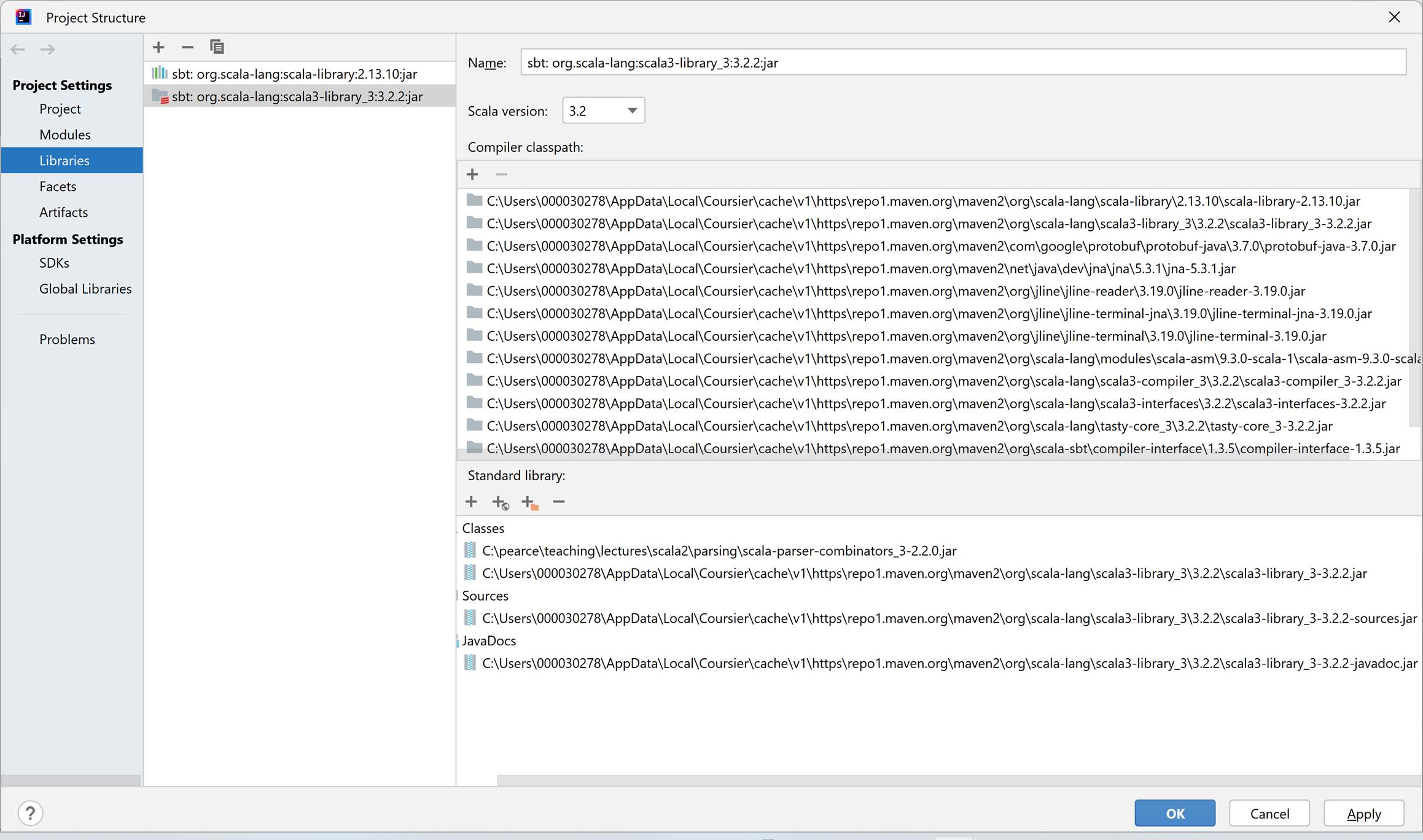Screen dimensions: 1423x840
Task: Navigate back with the left arrow
Action: click(x=18, y=49)
